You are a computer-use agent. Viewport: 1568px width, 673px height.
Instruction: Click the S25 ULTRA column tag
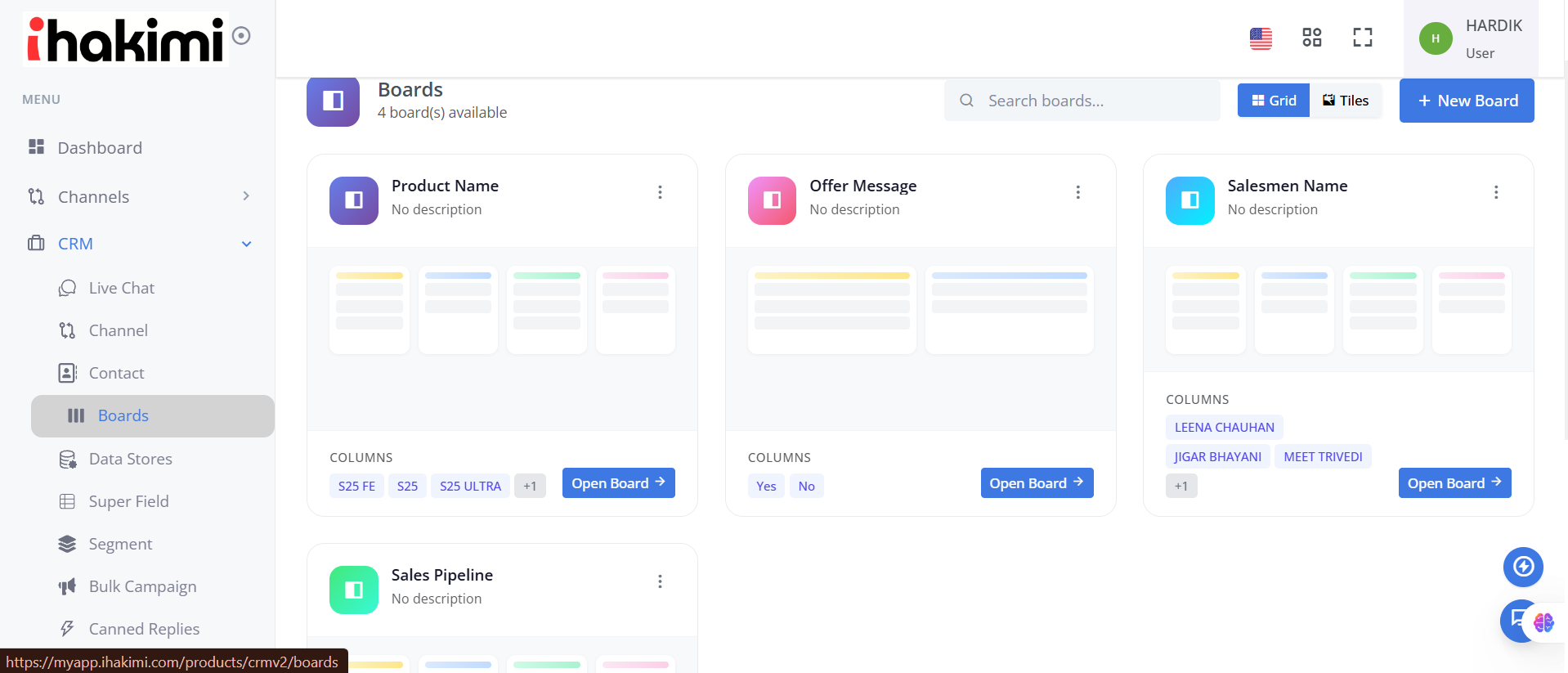tap(470, 486)
